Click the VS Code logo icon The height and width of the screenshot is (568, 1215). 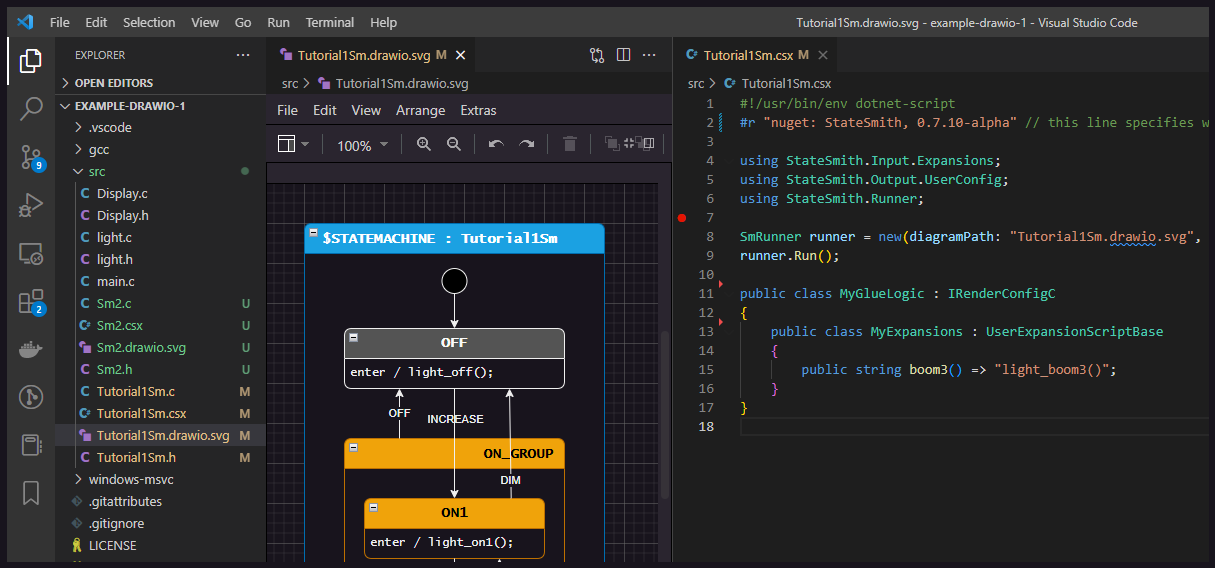coord(26,22)
